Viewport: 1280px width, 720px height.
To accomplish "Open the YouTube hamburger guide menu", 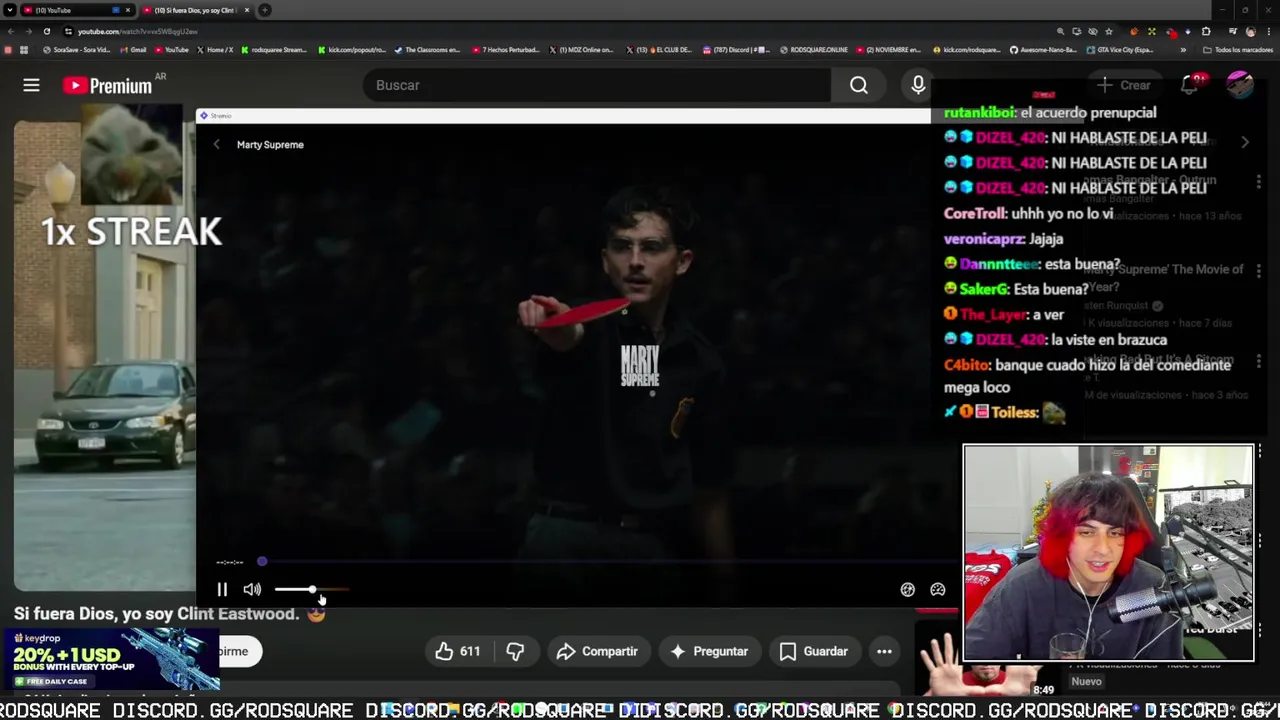I will point(31,85).
